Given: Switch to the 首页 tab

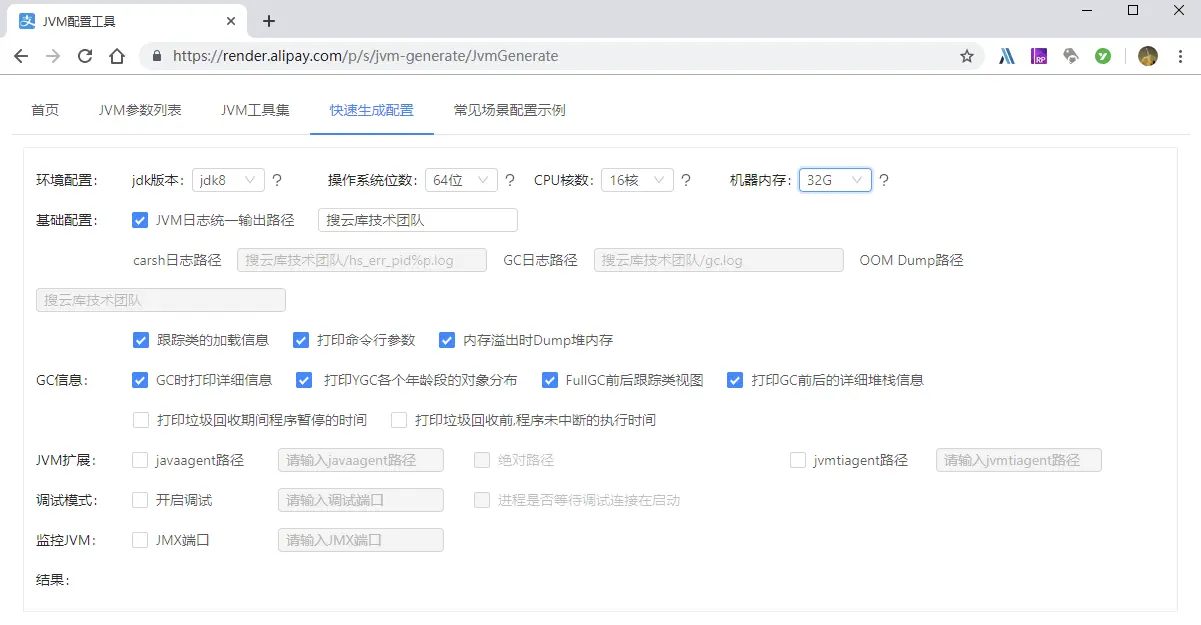Looking at the screenshot, I should (x=45, y=110).
